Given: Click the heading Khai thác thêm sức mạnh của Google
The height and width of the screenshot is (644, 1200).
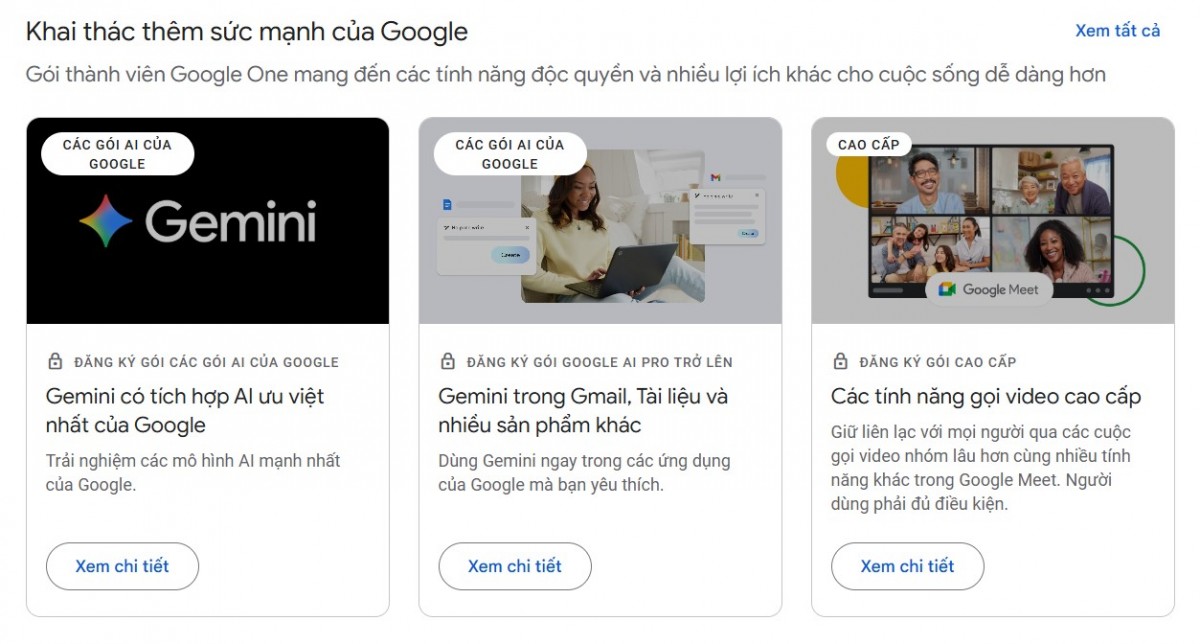Looking at the screenshot, I should [x=245, y=30].
